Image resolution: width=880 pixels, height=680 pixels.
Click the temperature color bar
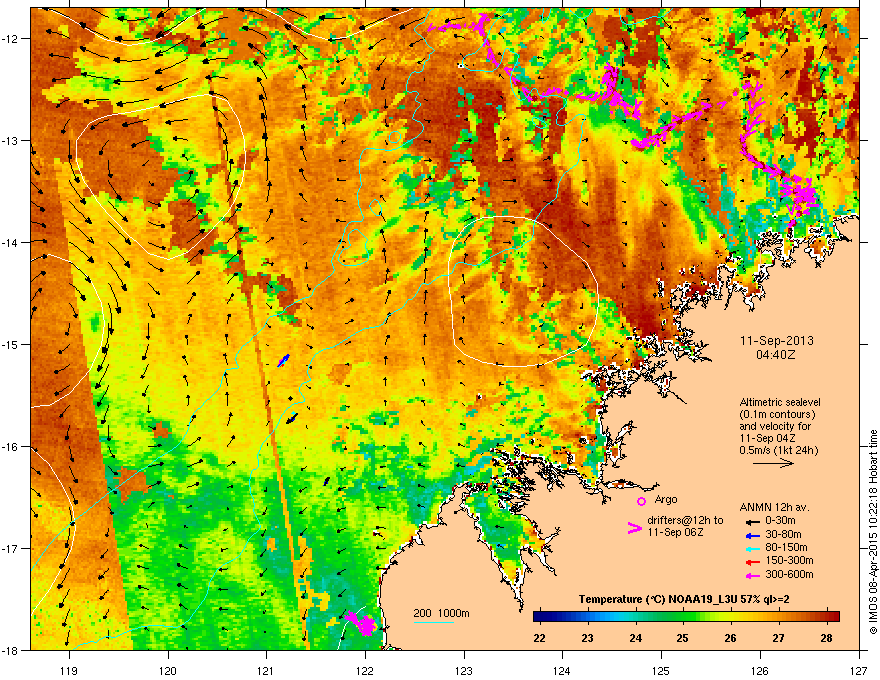click(686, 617)
